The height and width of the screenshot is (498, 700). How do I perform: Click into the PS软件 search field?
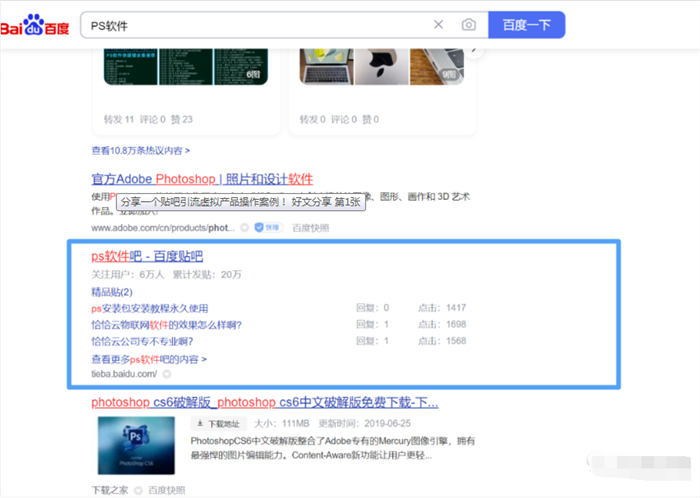[250, 25]
